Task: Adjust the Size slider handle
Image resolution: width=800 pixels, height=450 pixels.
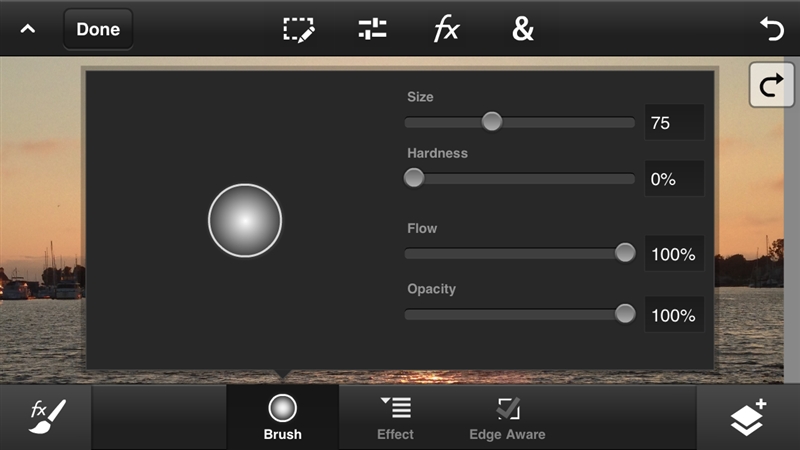Action: (x=492, y=122)
